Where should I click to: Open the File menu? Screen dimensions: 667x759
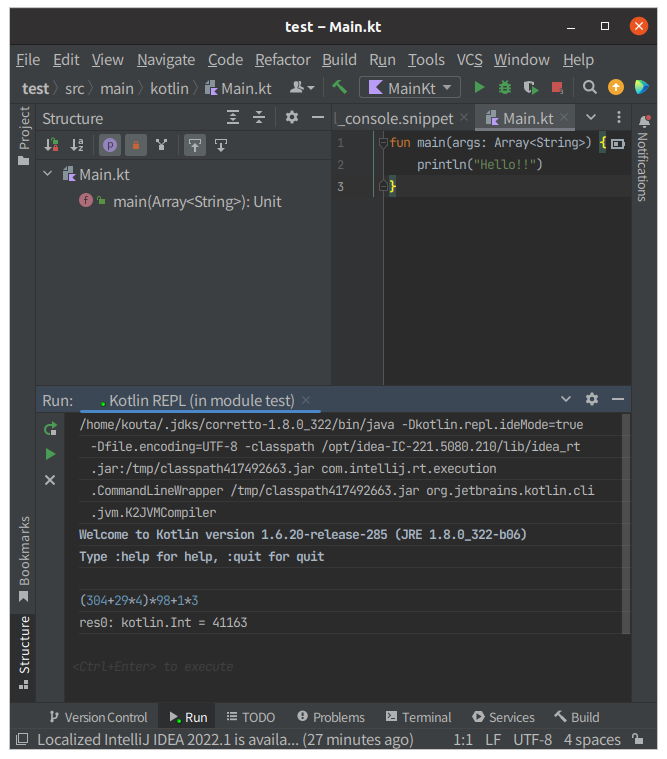(x=28, y=60)
